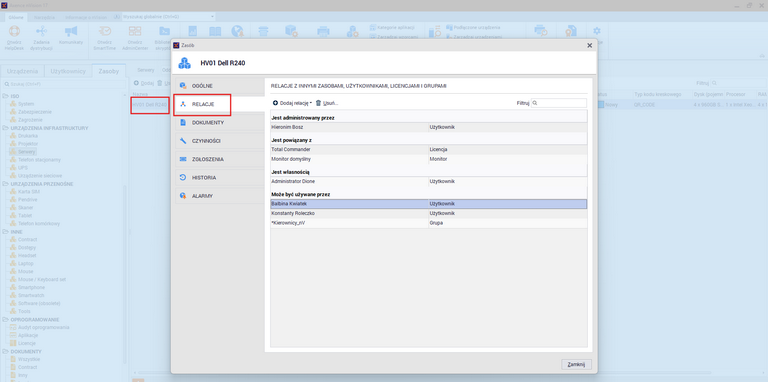The height and width of the screenshot is (382, 768).
Task: Open the CZYNNOŚCI section with wrench icon
Action: tap(219, 141)
